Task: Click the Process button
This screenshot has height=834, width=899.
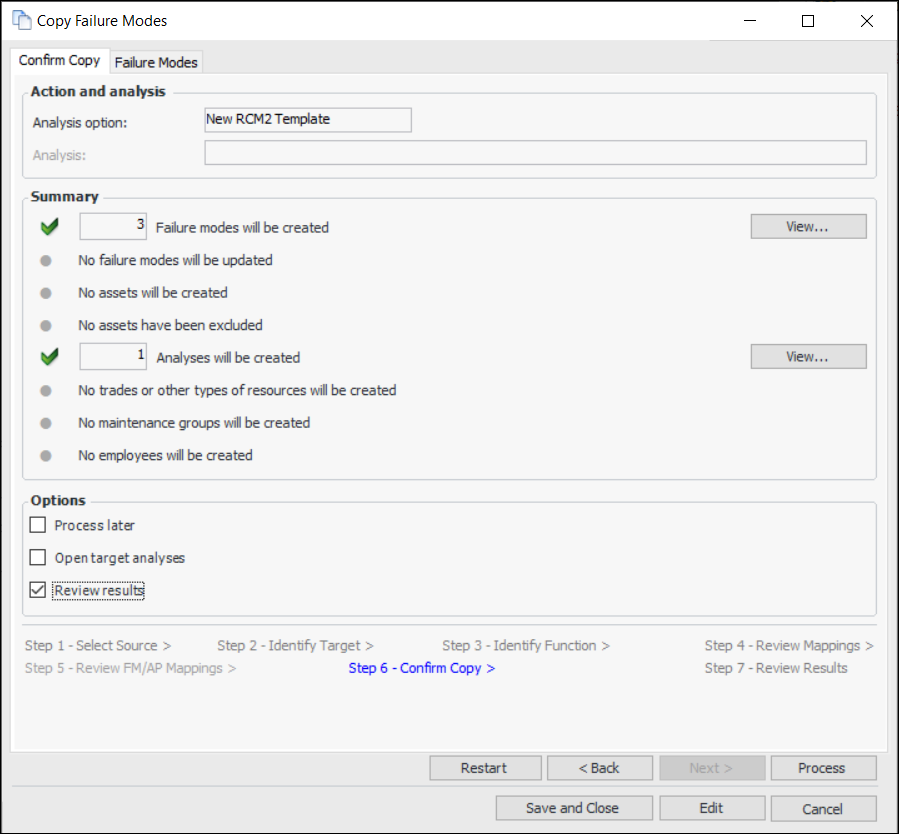Action: [x=823, y=768]
